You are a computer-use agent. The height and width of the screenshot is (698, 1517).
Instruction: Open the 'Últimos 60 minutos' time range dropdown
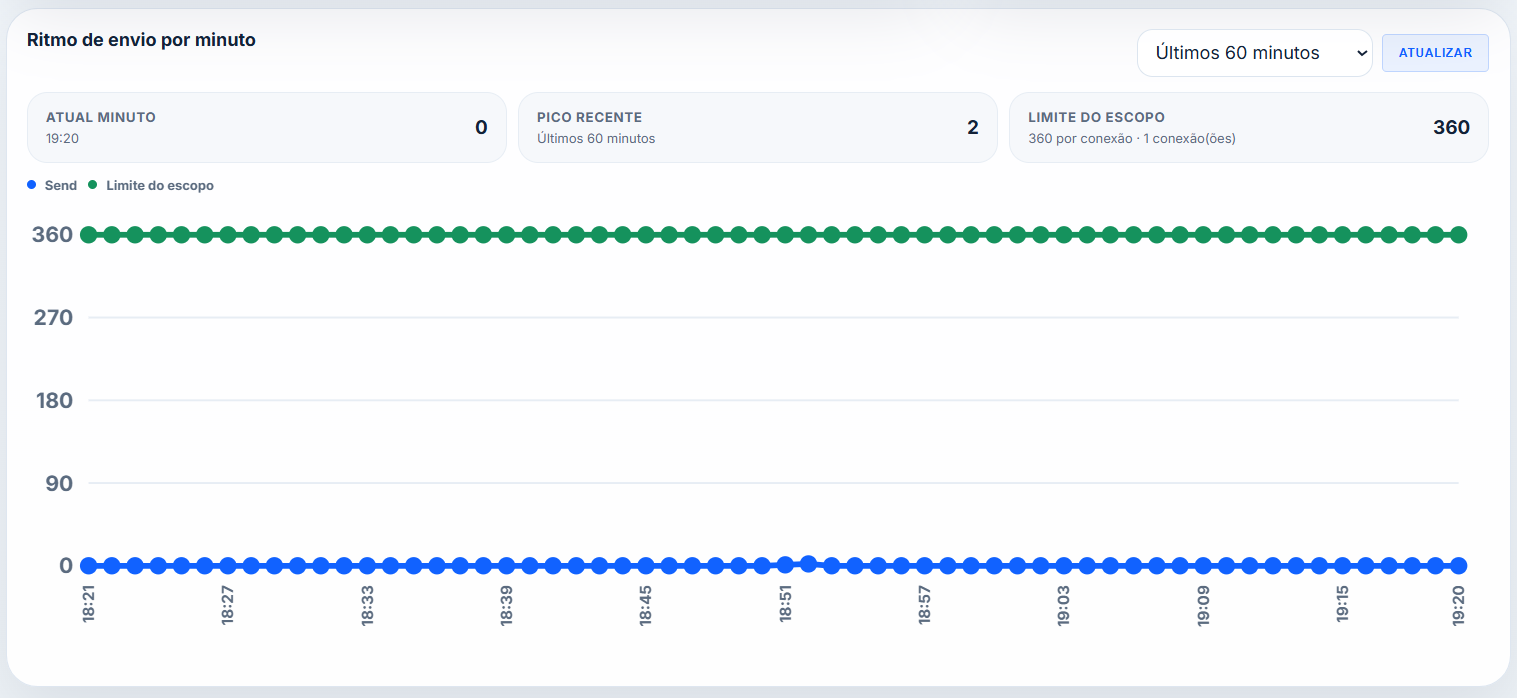coord(1254,53)
